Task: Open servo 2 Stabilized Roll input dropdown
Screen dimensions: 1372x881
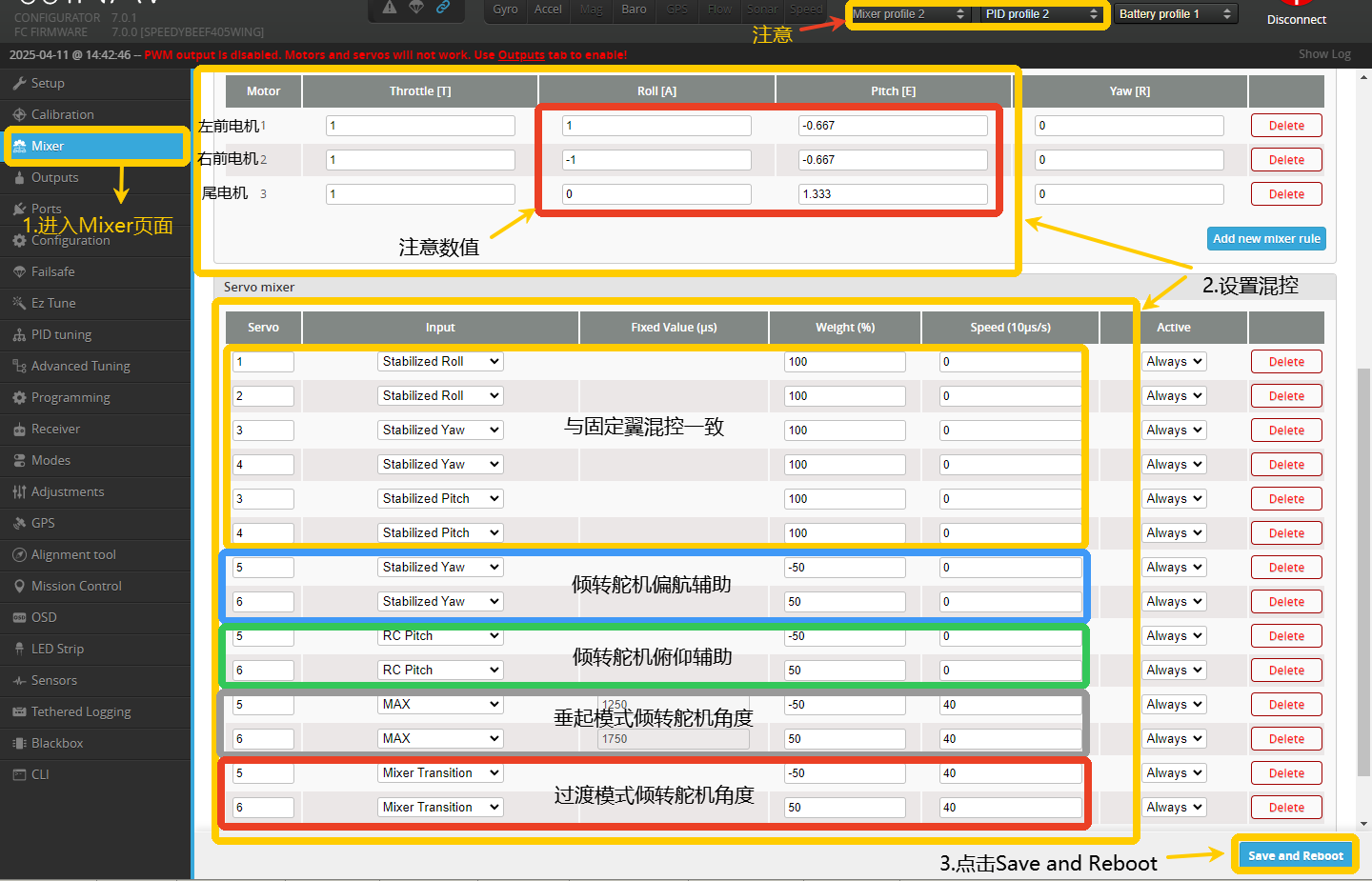Action: click(440, 396)
